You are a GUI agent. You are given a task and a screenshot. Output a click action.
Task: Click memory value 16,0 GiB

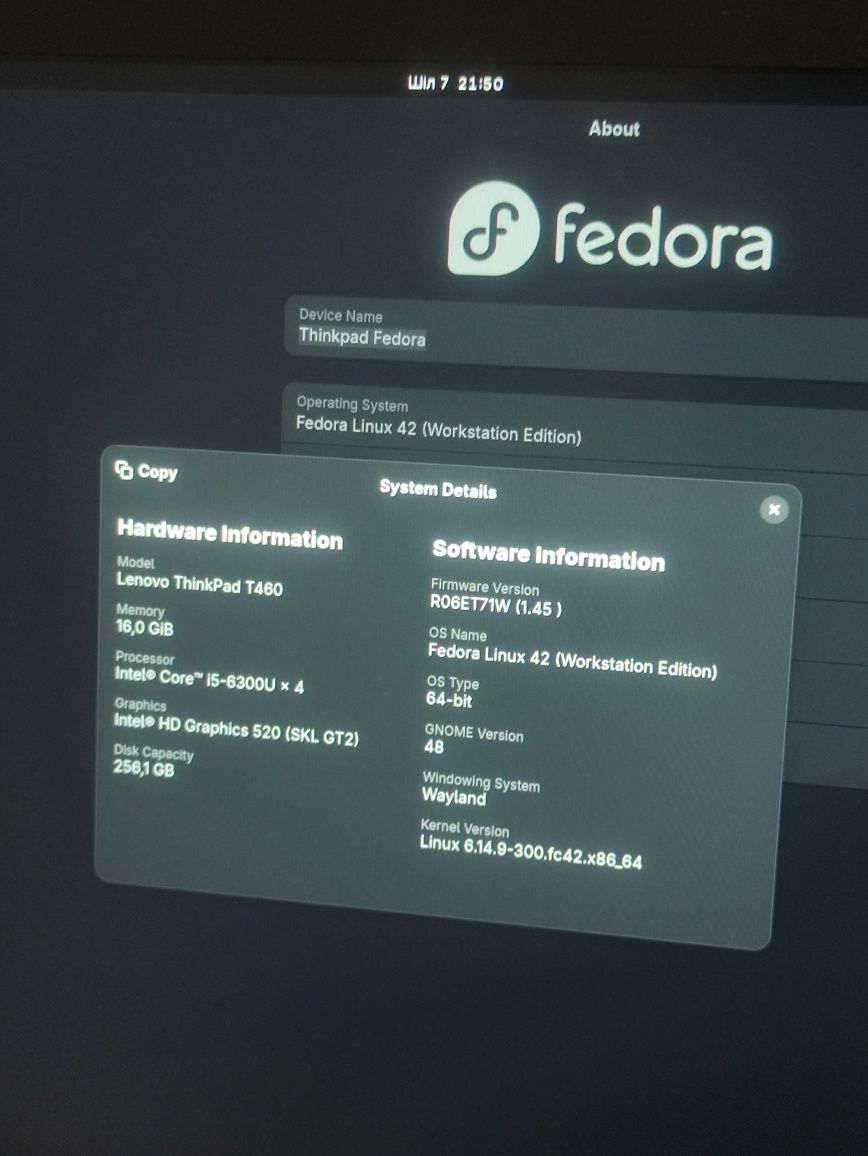tap(145, 628)
